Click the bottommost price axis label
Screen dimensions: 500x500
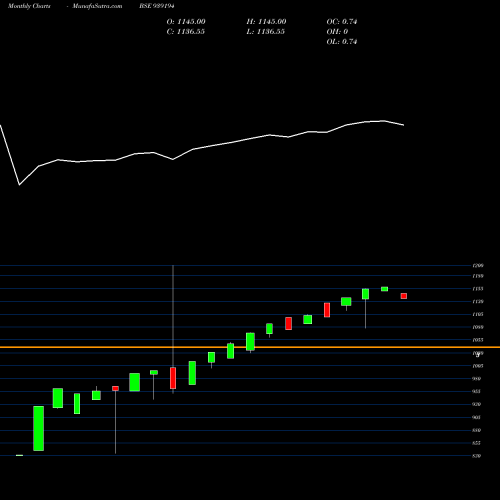pos(476,456)
